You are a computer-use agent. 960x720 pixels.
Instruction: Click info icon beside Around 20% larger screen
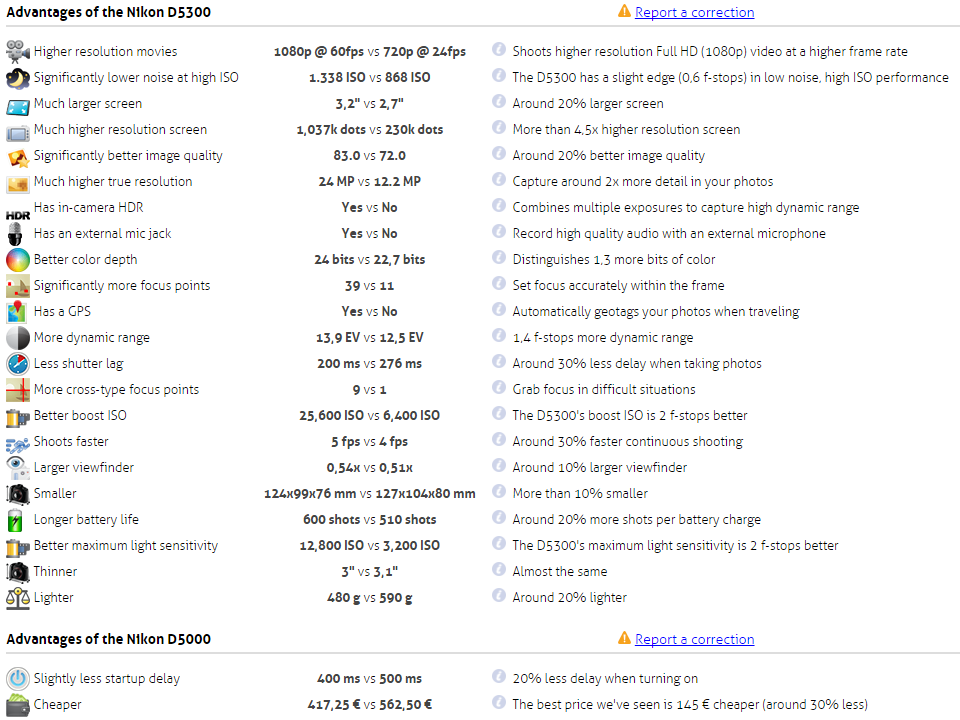pos(499,102)
